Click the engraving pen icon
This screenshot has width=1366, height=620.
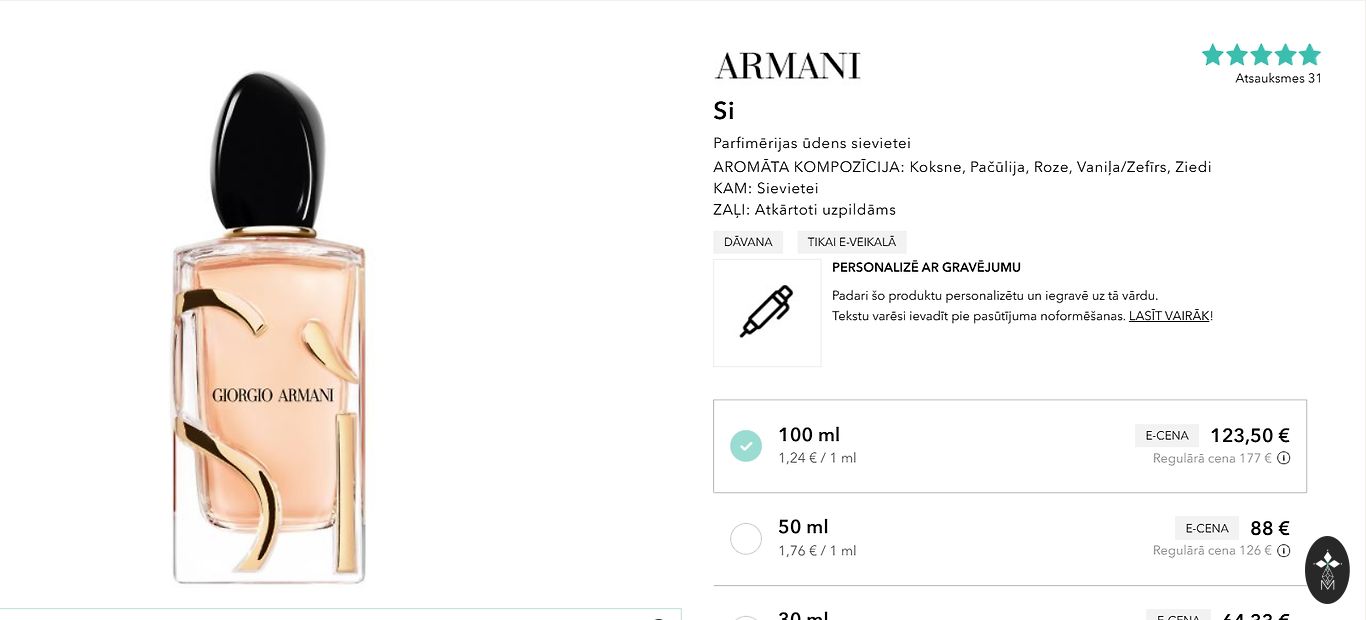[x=767, y=312]
